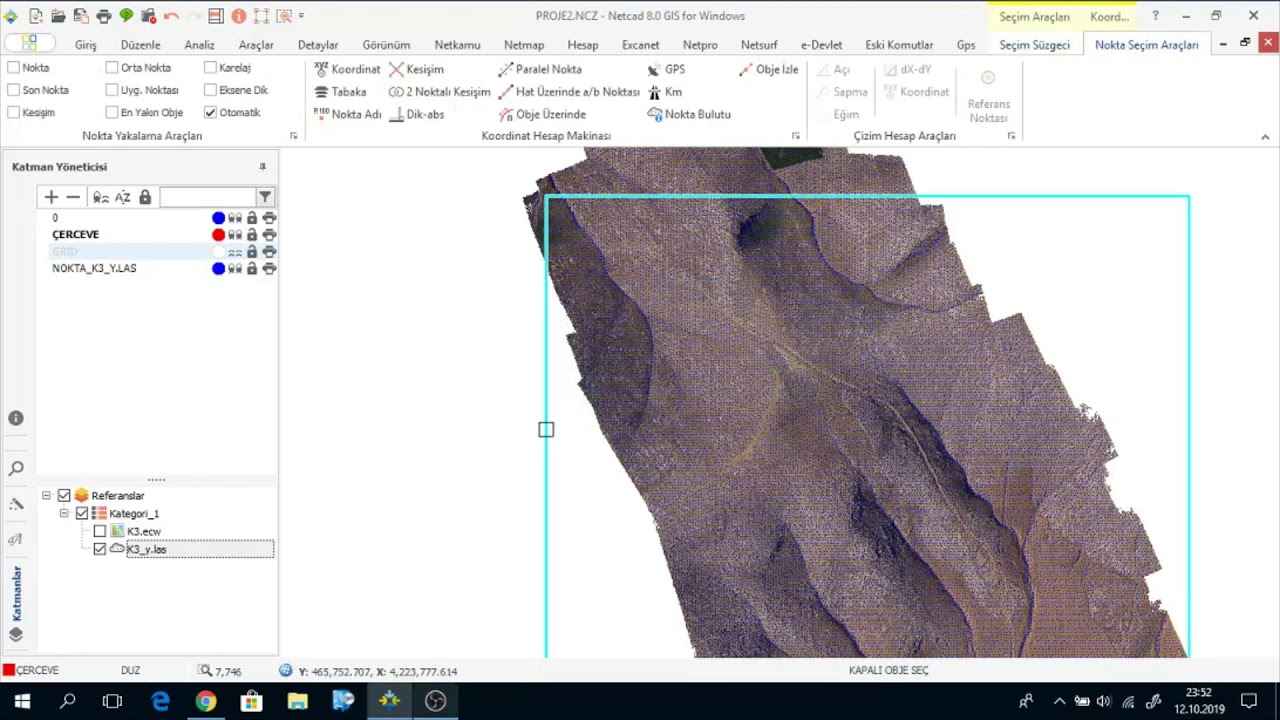Open the Netsurf tab
The image size is (1280, 720).
pos(759,45)
